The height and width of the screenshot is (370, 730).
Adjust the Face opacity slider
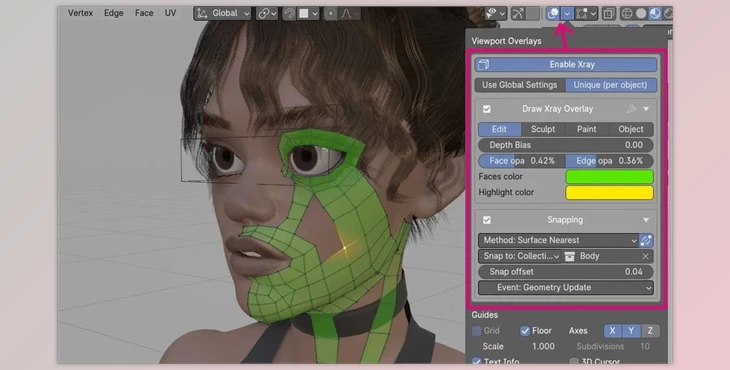coord(522,161)
